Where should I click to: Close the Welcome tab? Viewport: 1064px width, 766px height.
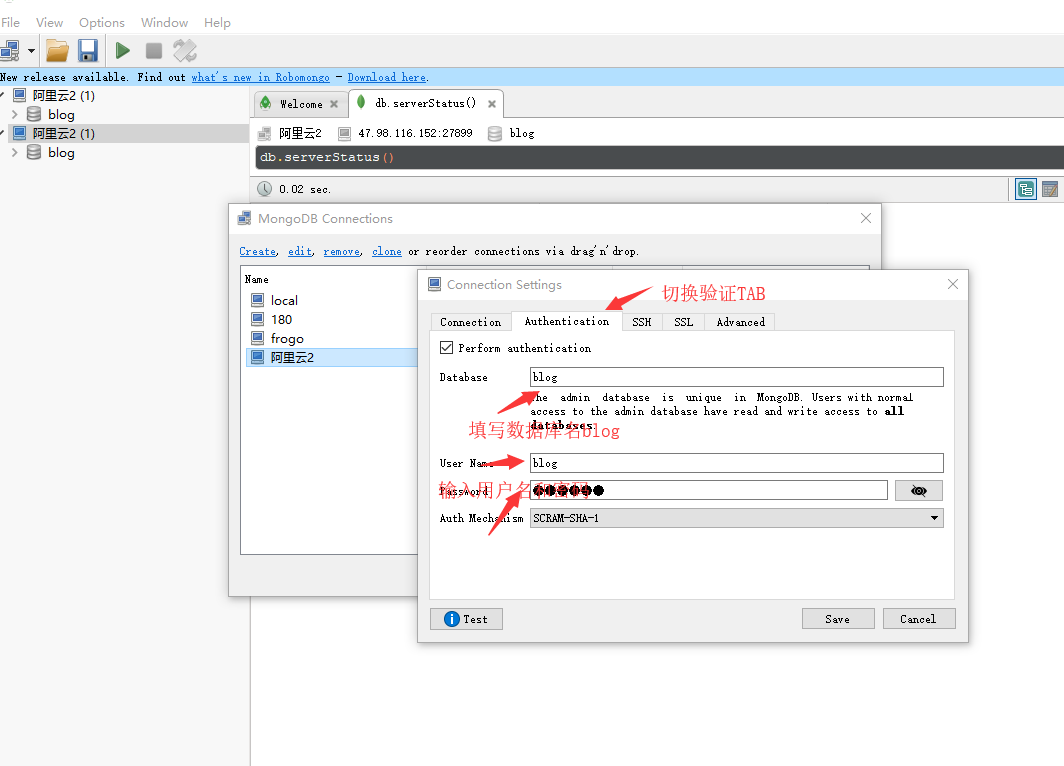pos(334,104)
